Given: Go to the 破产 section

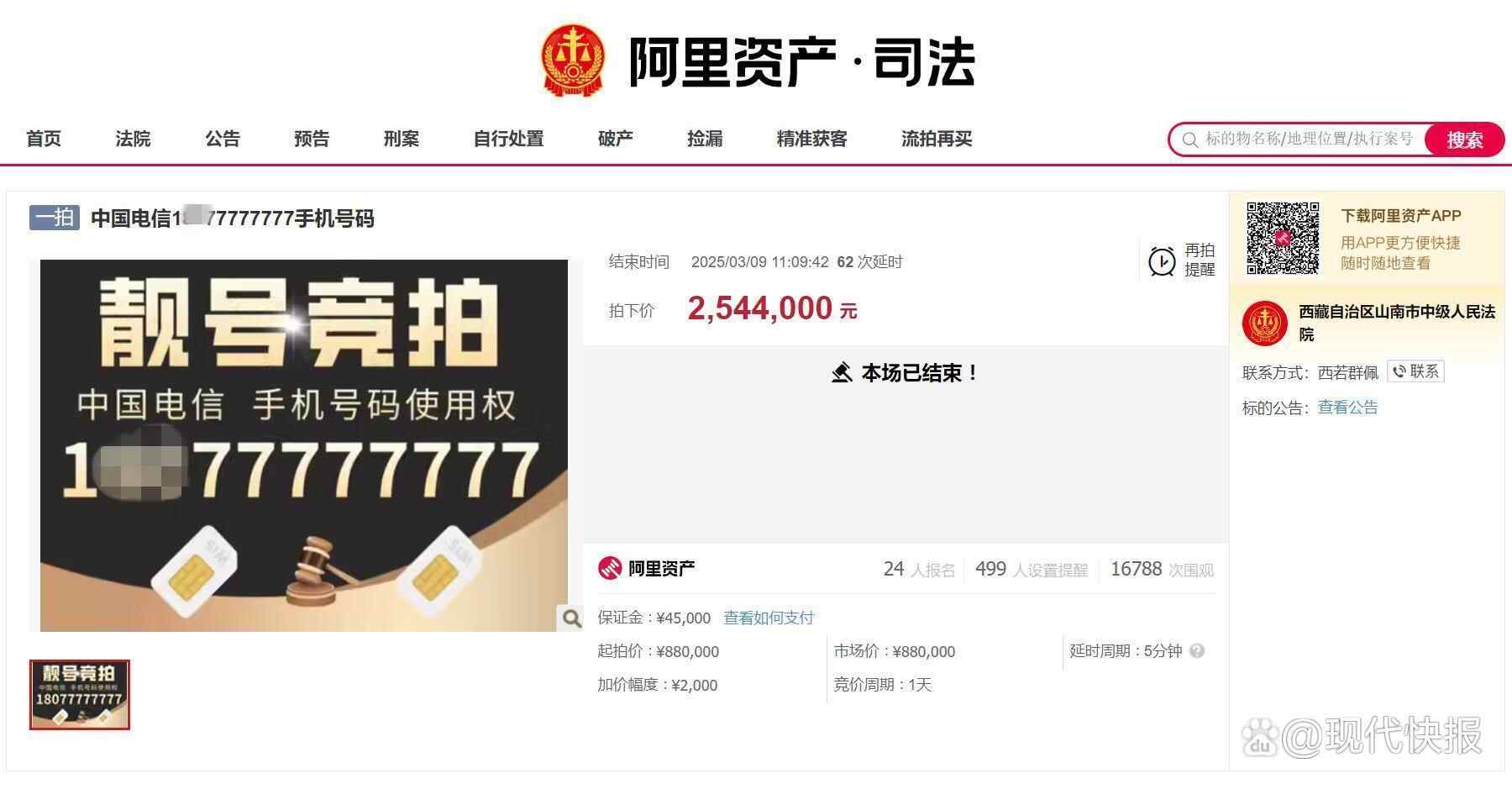Looking at the screenshot, I should click(x=615, y=139).
